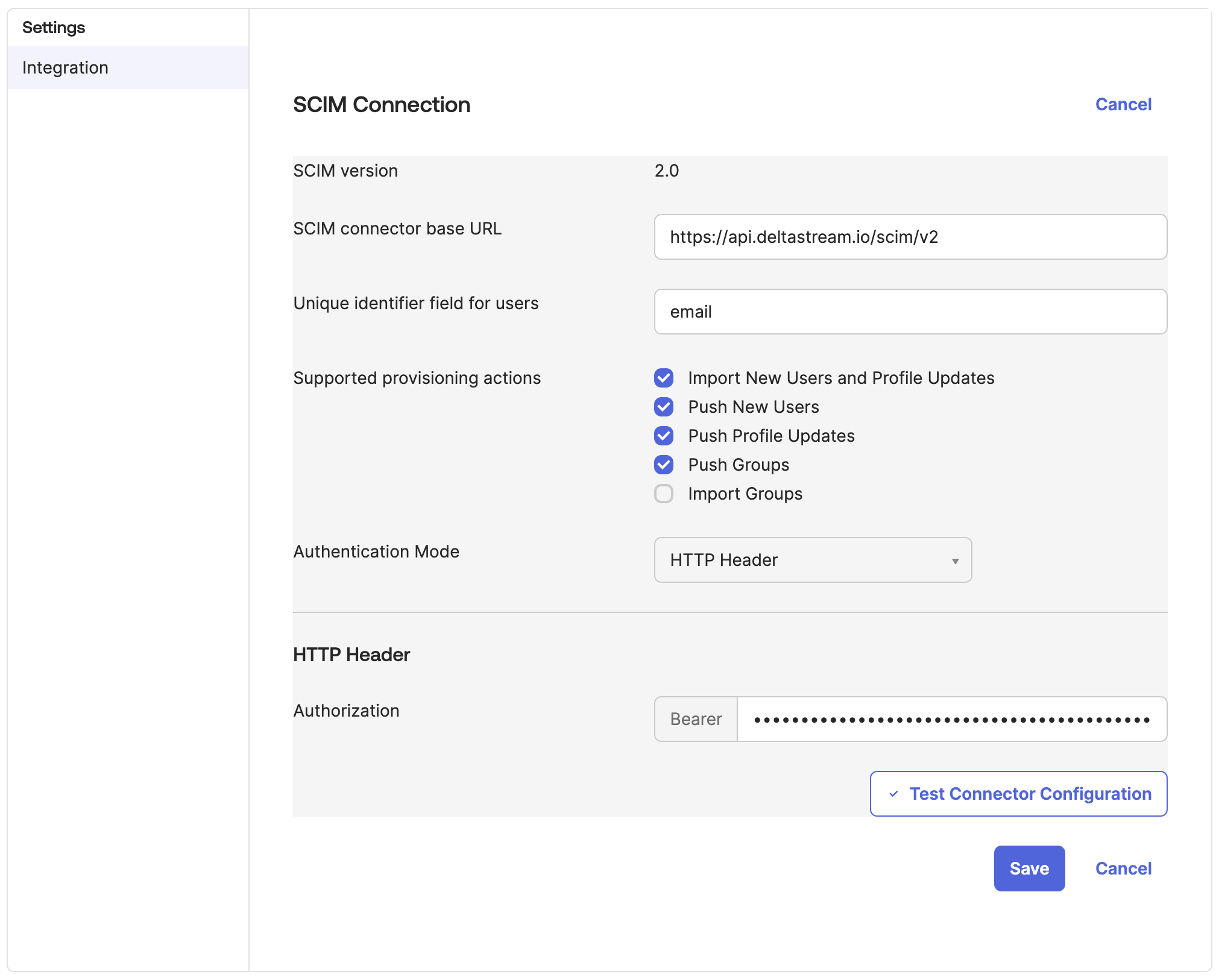1219x980 pixels.
Task: Click the bottom Cancel link
Action: [1123, 868]
